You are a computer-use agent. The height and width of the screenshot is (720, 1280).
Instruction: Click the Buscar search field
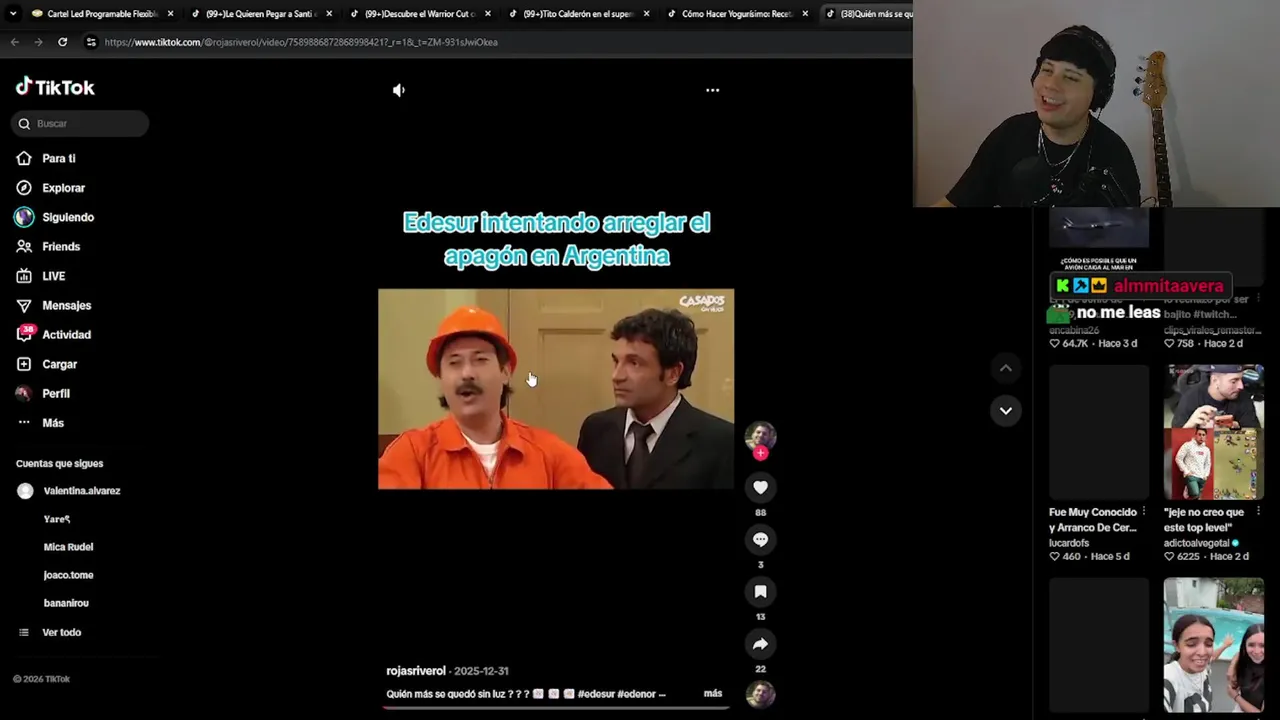point(80,124)
